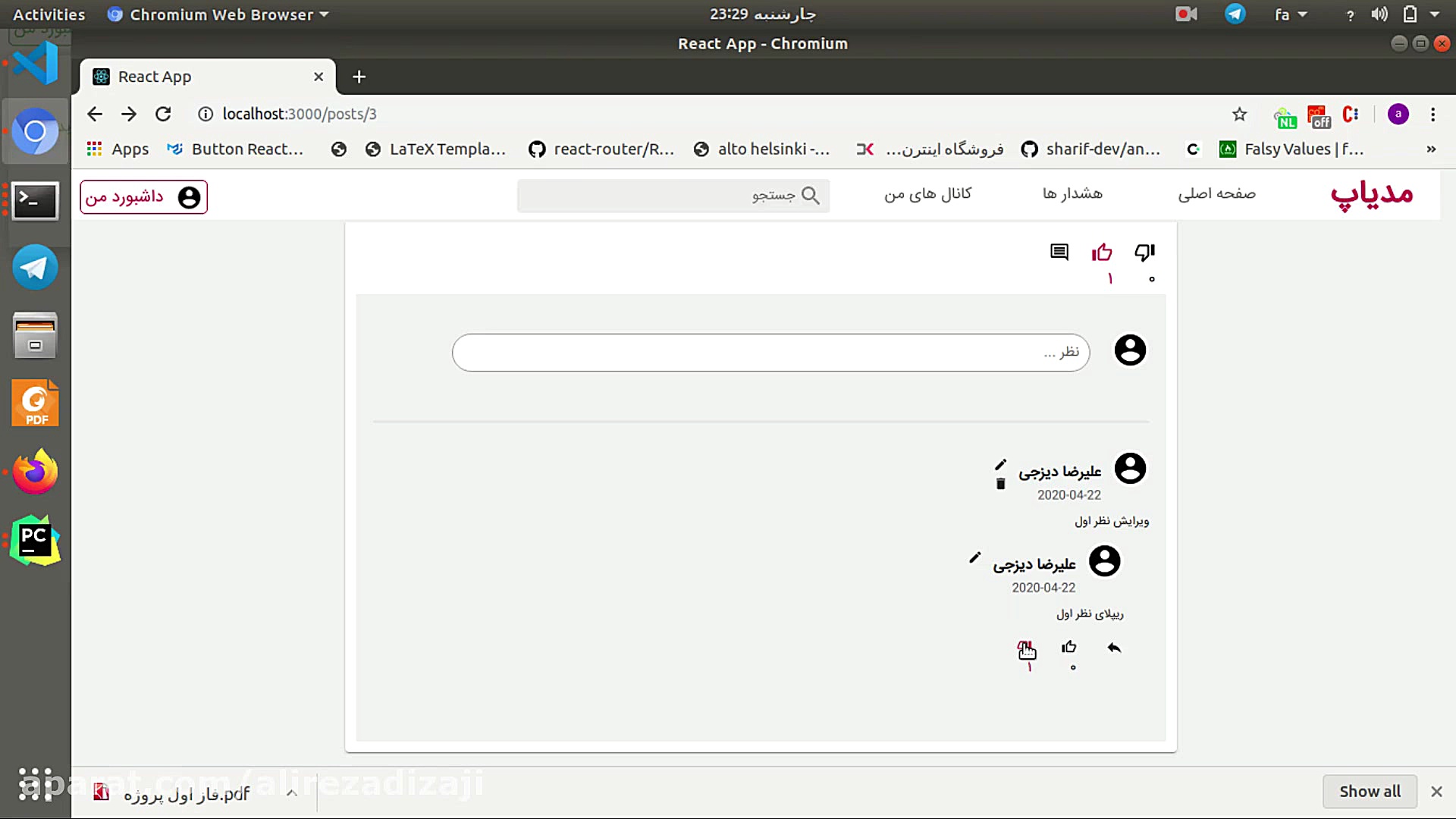Screen dimensions: 1456x819
Task: Click inside the نظر comment input field
Action: (770, 352)
